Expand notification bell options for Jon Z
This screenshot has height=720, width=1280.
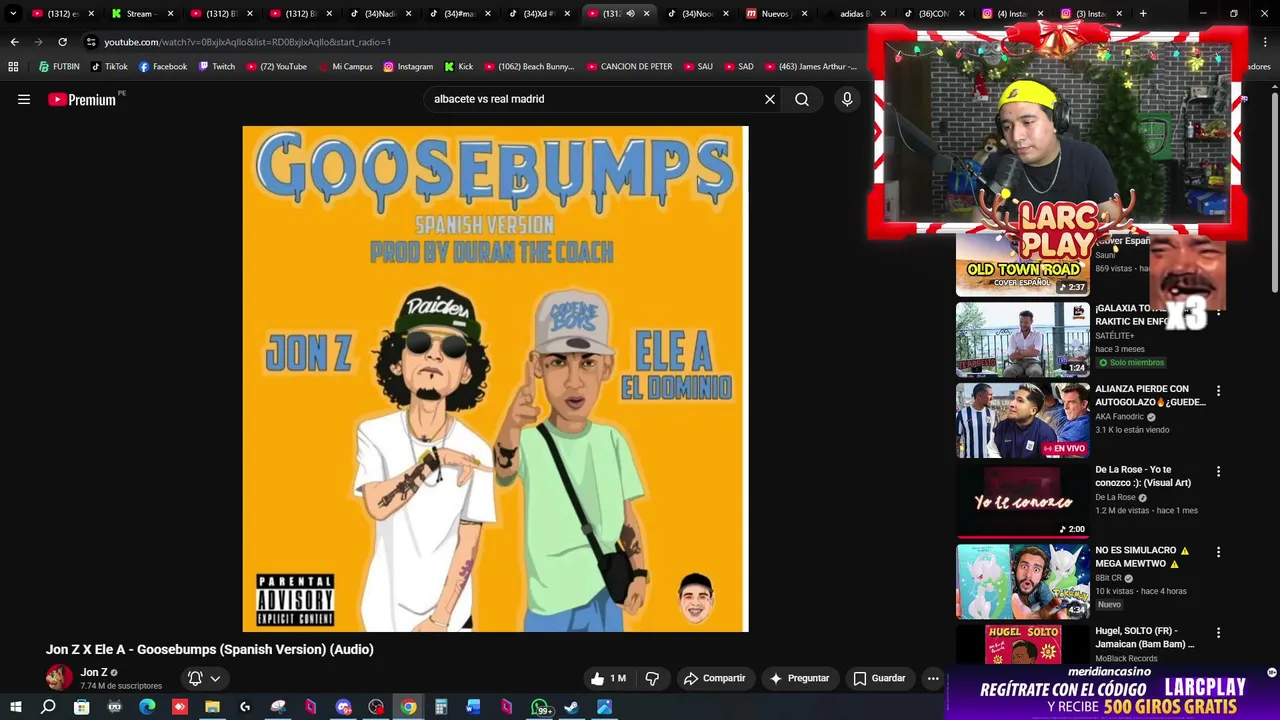[x=215, y=678]
